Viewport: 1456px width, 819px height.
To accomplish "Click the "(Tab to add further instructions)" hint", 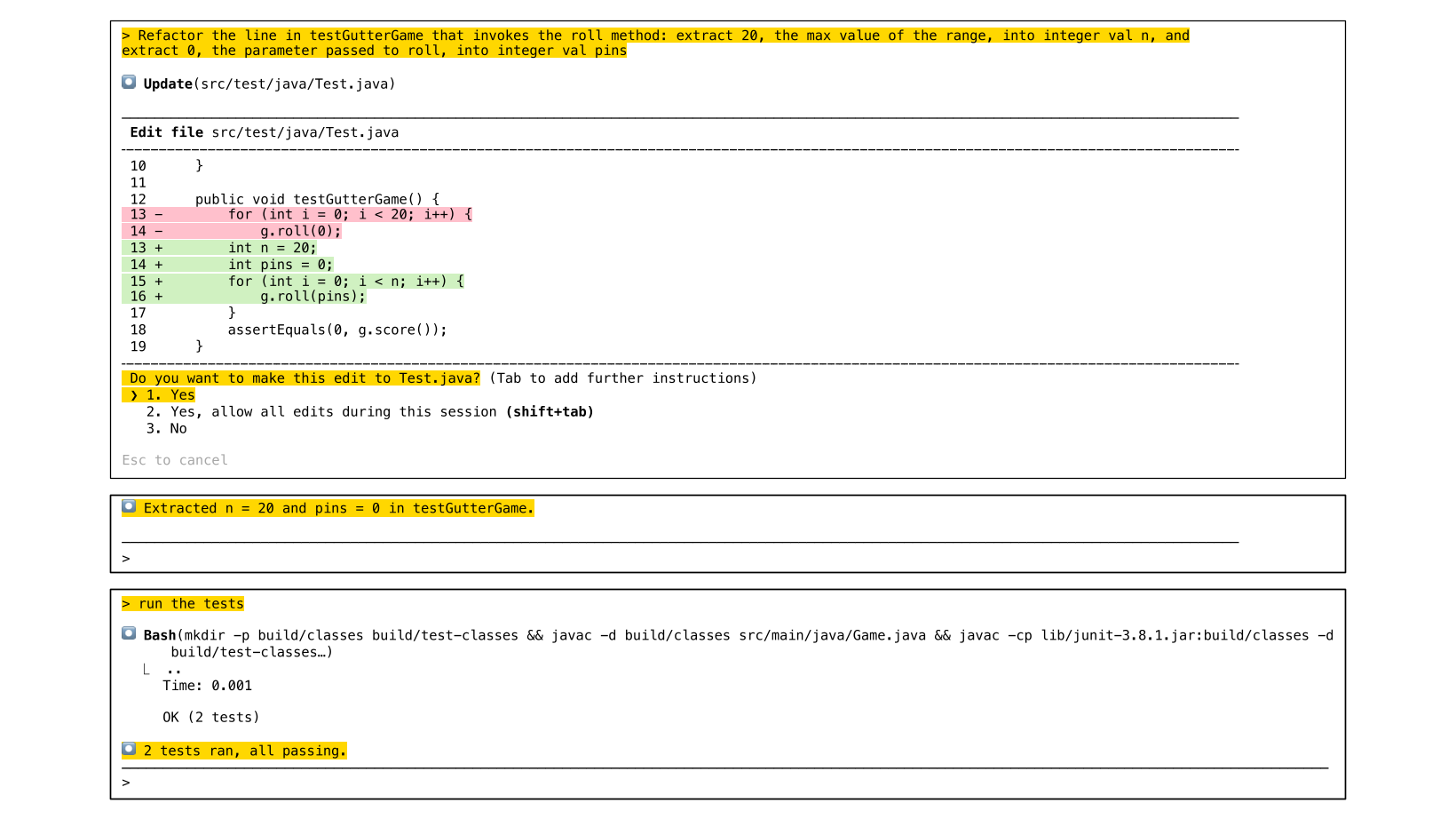I will point(622,378).
